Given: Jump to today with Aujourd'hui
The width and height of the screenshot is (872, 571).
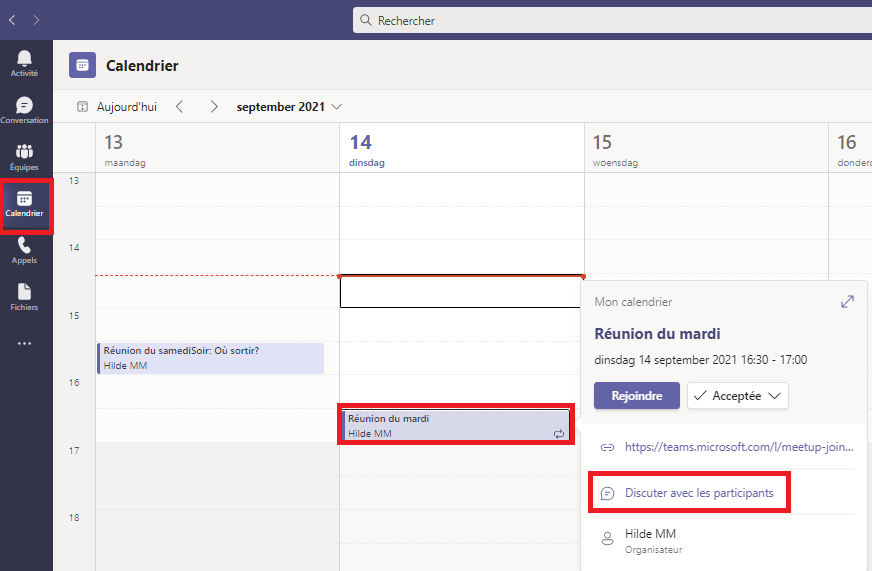Looking at the screenshot, I should (x=127, y=107).
